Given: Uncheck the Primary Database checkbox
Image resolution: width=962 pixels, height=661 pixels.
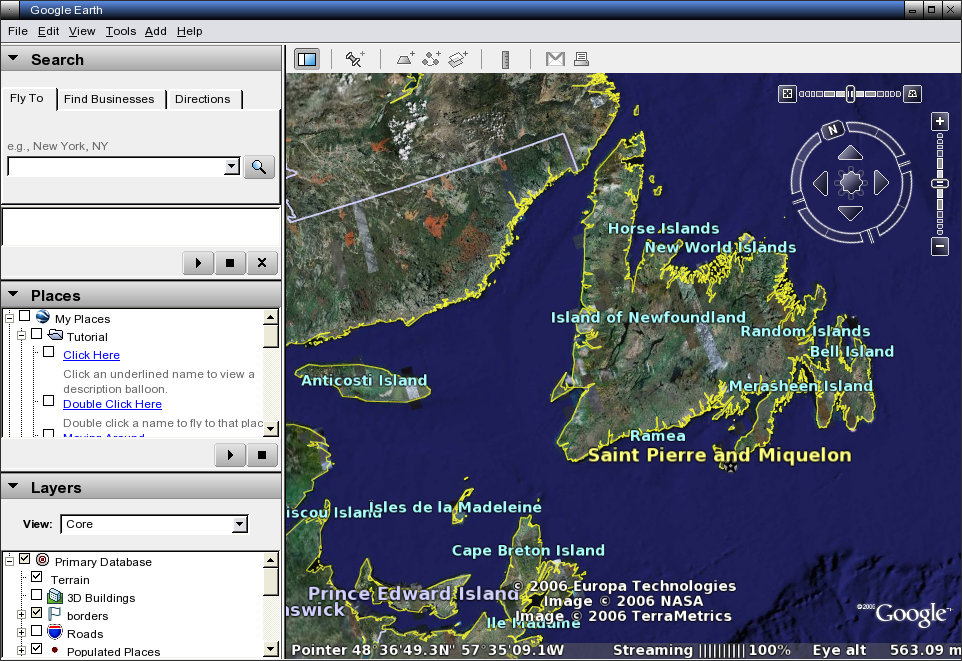Looking at the screenshot, I should pyautogui.click(x=25, y=559).
